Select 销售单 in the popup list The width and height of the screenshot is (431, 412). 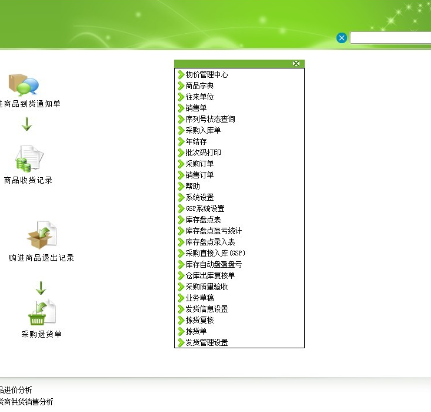click(196, 108)
